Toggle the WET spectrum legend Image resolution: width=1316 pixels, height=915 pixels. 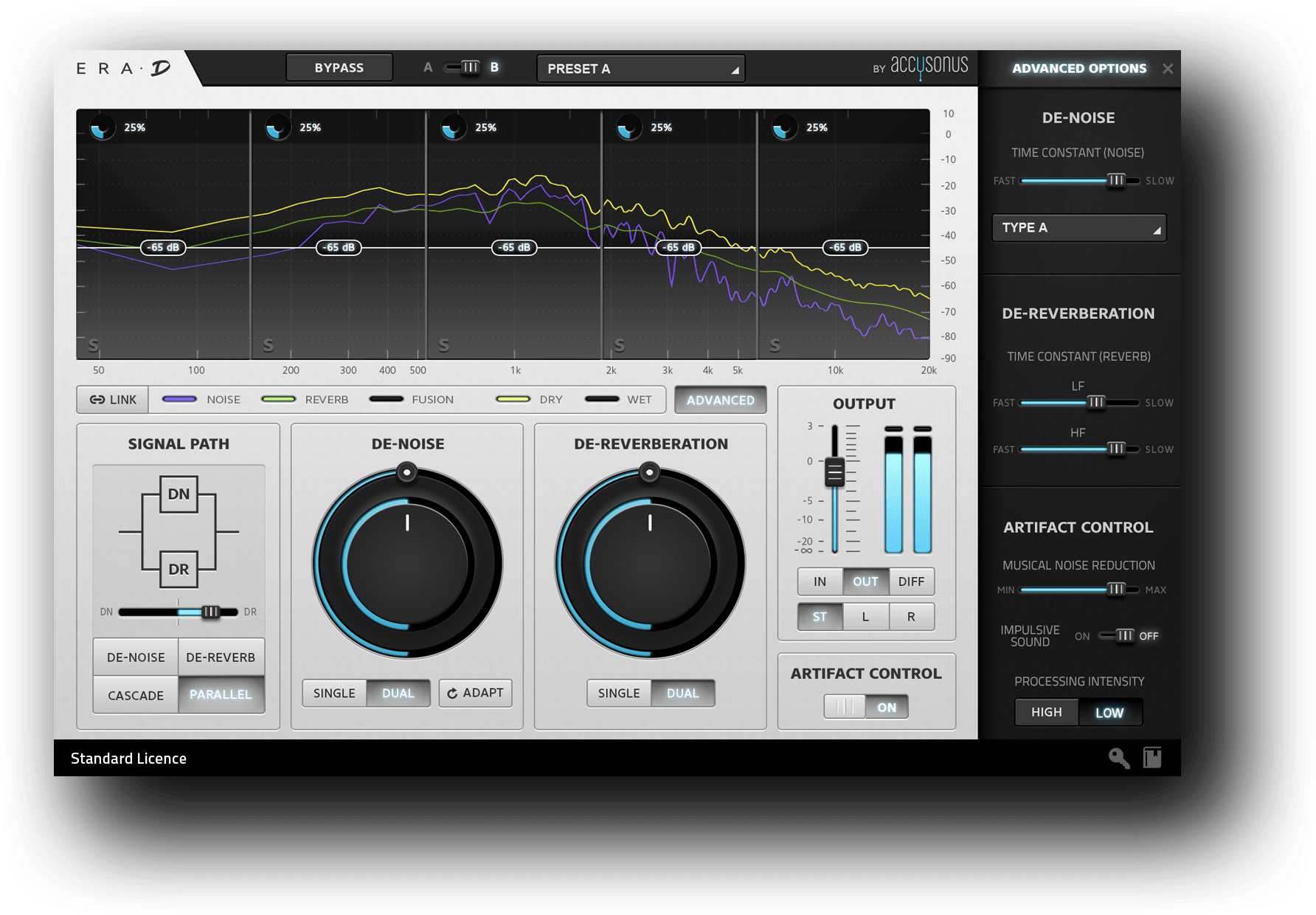pos(618,399)
